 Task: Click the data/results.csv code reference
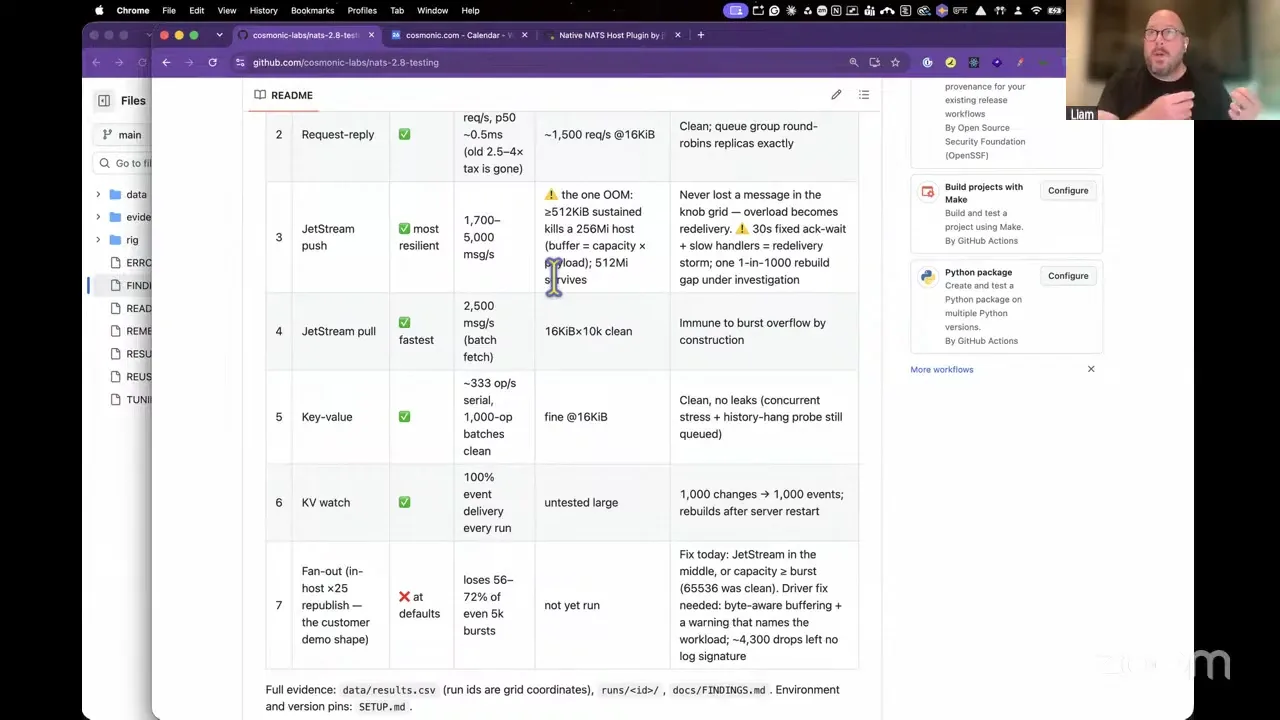(x=389, y=690)
